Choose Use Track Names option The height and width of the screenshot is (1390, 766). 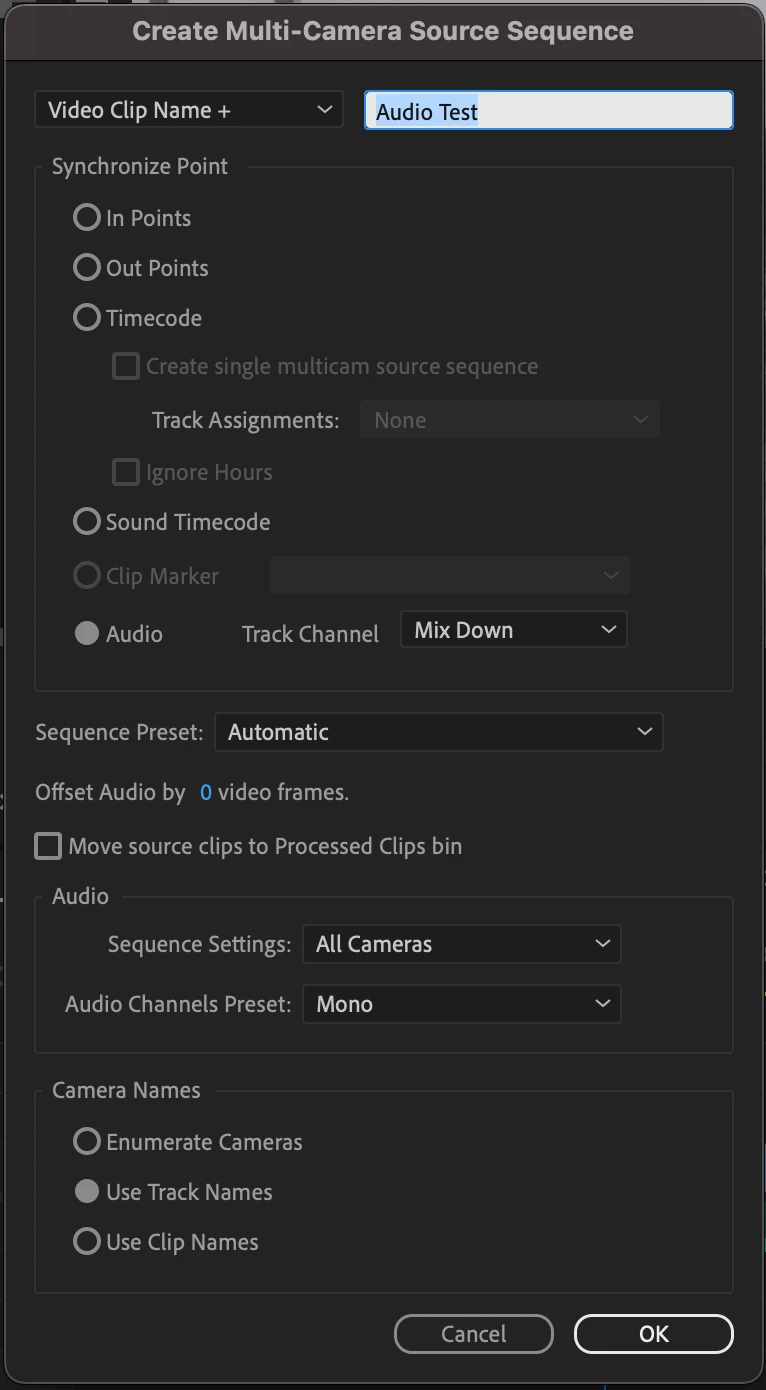87,1192
